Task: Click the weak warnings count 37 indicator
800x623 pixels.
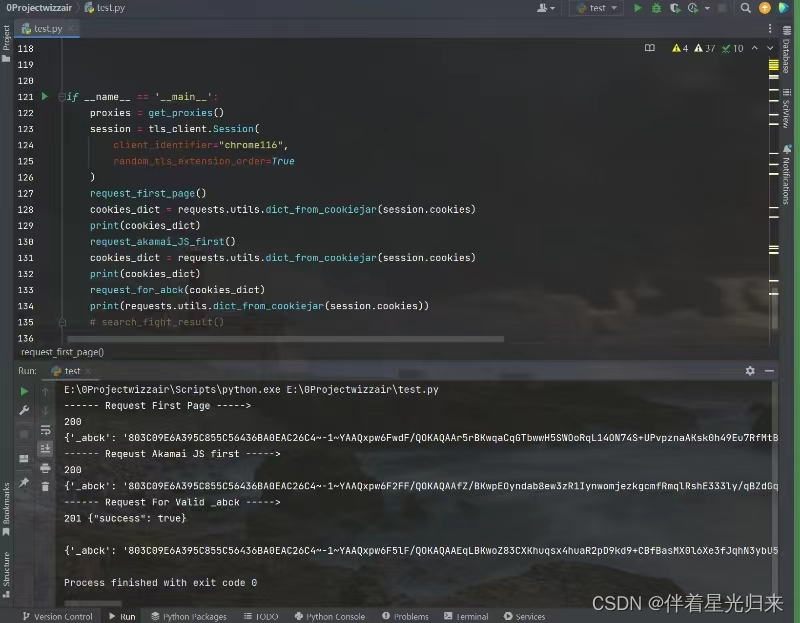Action: tap(705, 48)
